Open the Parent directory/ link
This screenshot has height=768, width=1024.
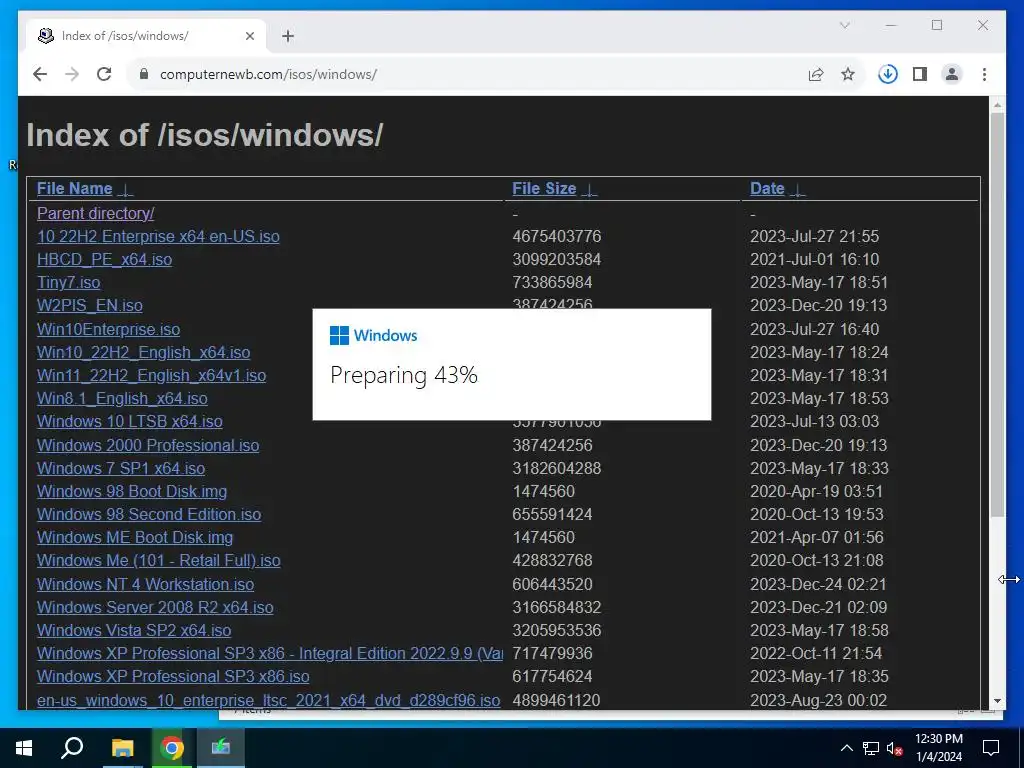coord(95,214)
